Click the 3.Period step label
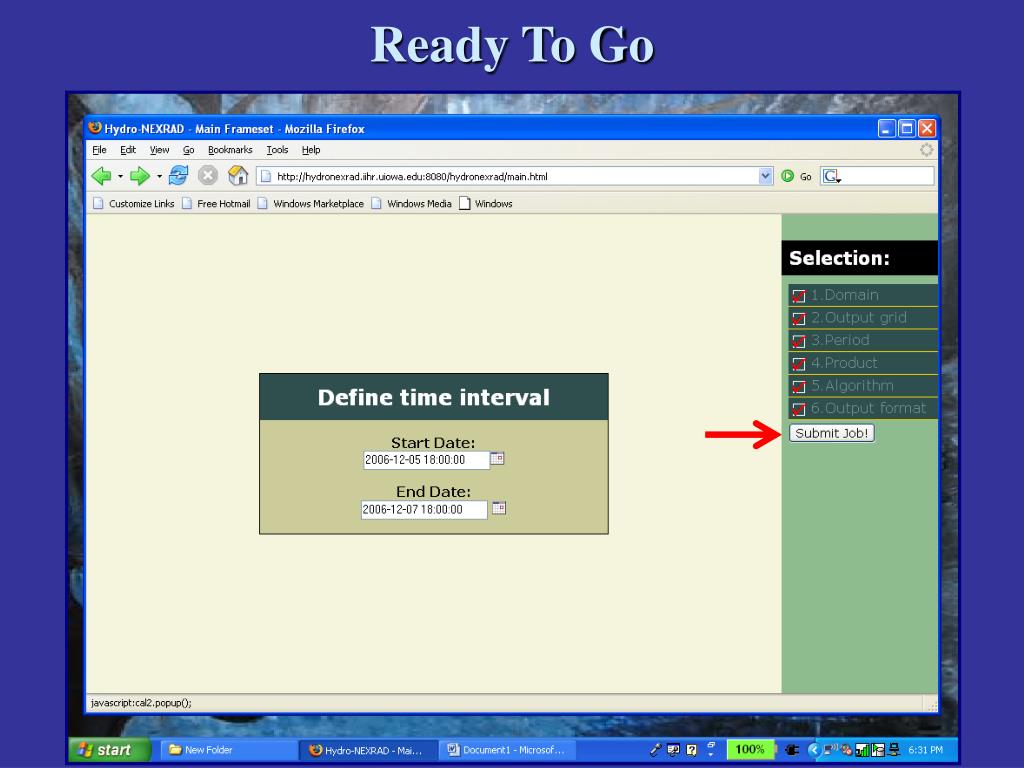The width and height of the screenshot is (1024, 768). (840, 340)
